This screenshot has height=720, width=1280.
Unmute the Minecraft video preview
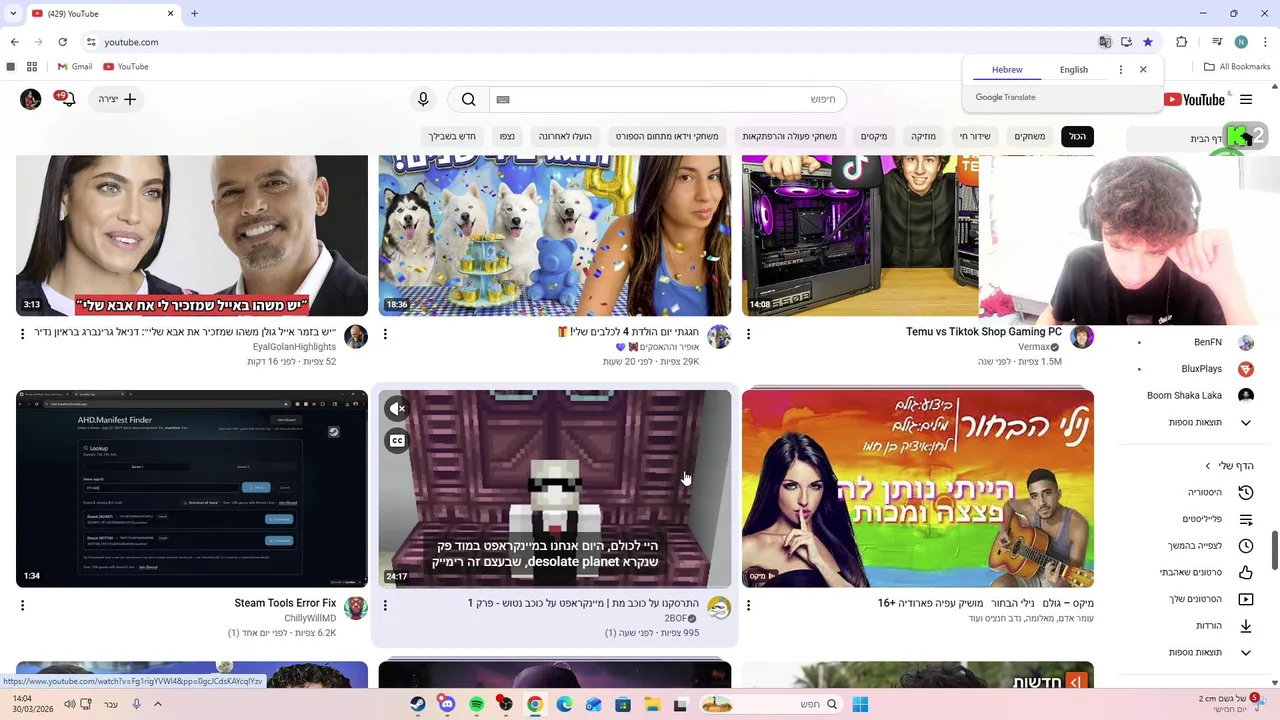click(x=397, y=408)
